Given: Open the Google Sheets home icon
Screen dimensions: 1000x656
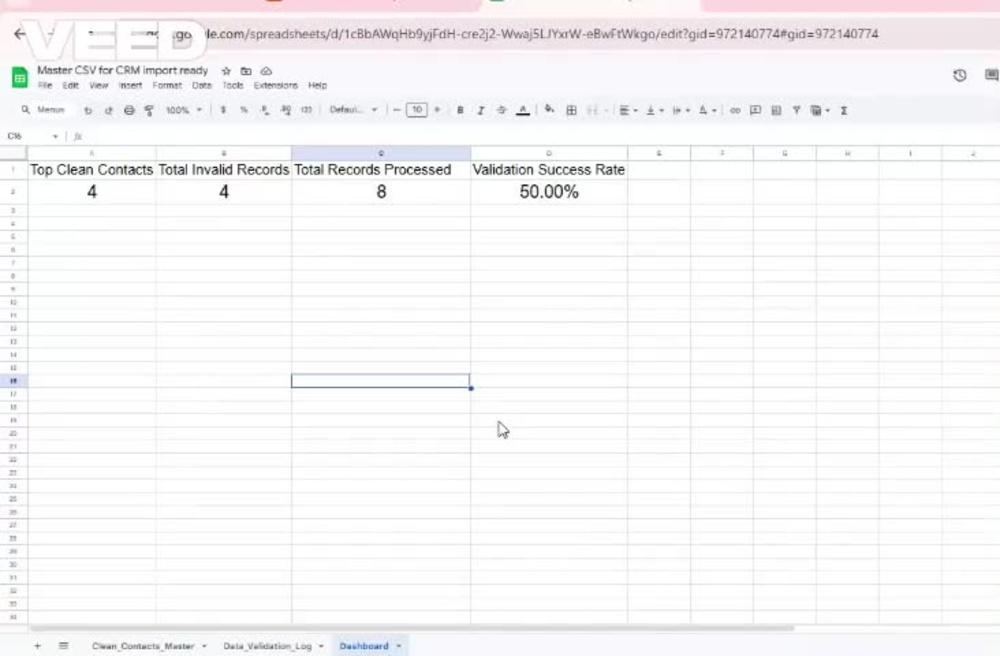Looking at the screenshot, I should tap(20, 77).
